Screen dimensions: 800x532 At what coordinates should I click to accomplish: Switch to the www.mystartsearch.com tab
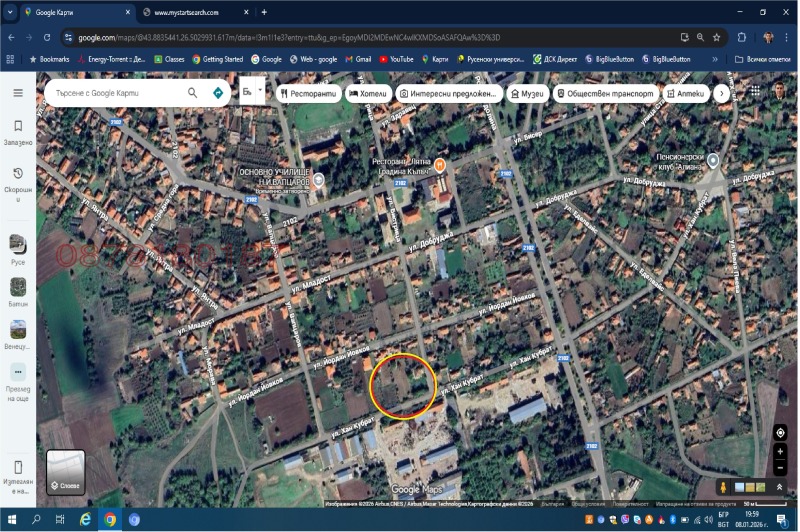pyautogui.click(x=194, y=12)
